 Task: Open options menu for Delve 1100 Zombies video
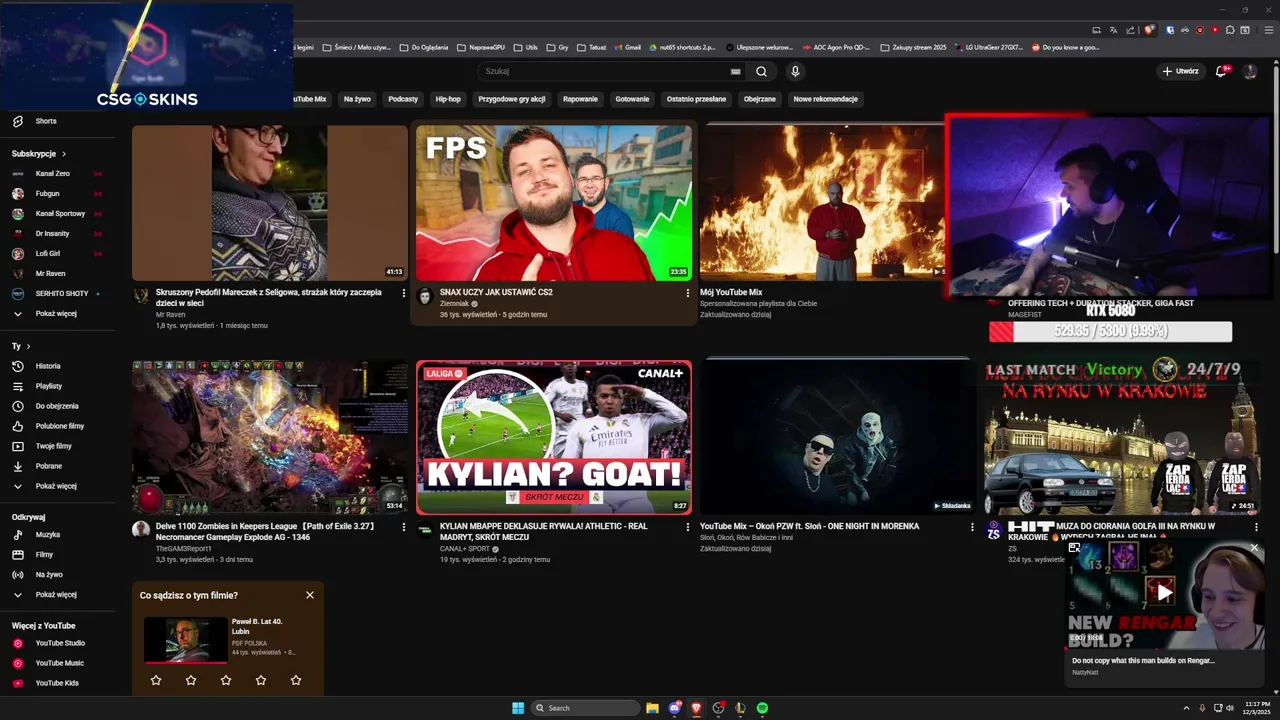click(404, 527)
